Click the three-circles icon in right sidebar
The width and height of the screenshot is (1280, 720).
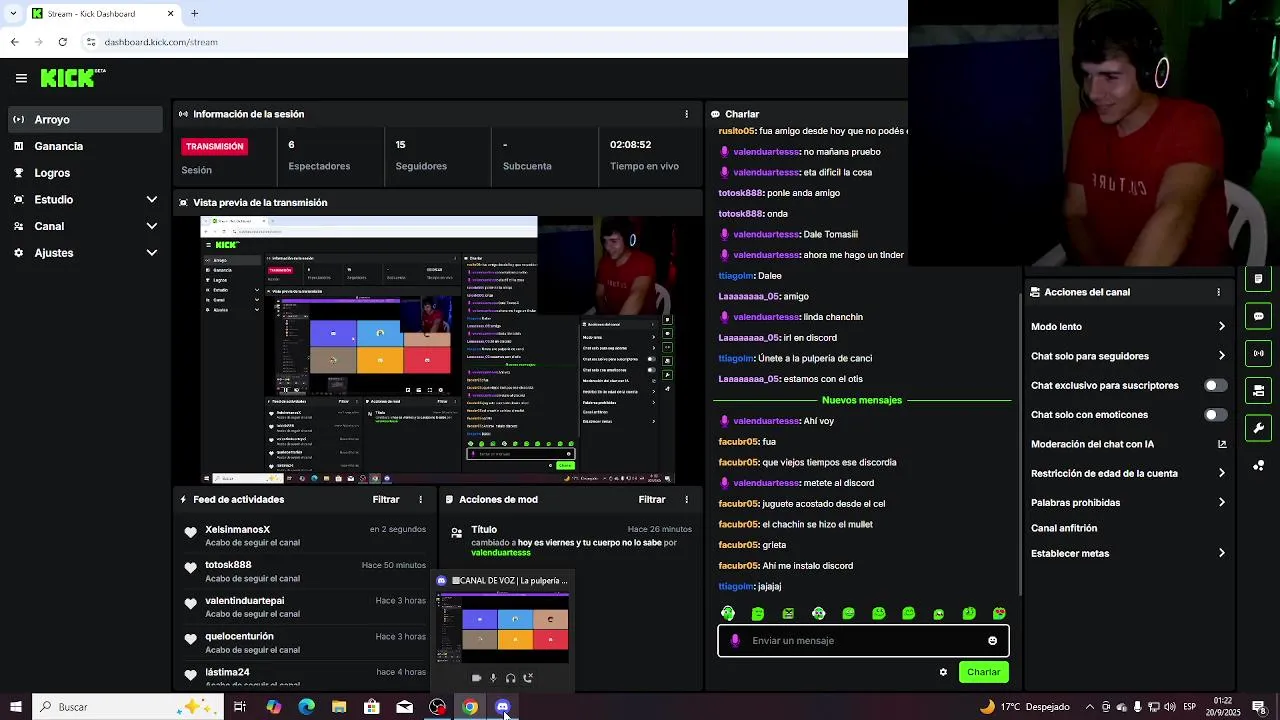[x=1258, y=465]
